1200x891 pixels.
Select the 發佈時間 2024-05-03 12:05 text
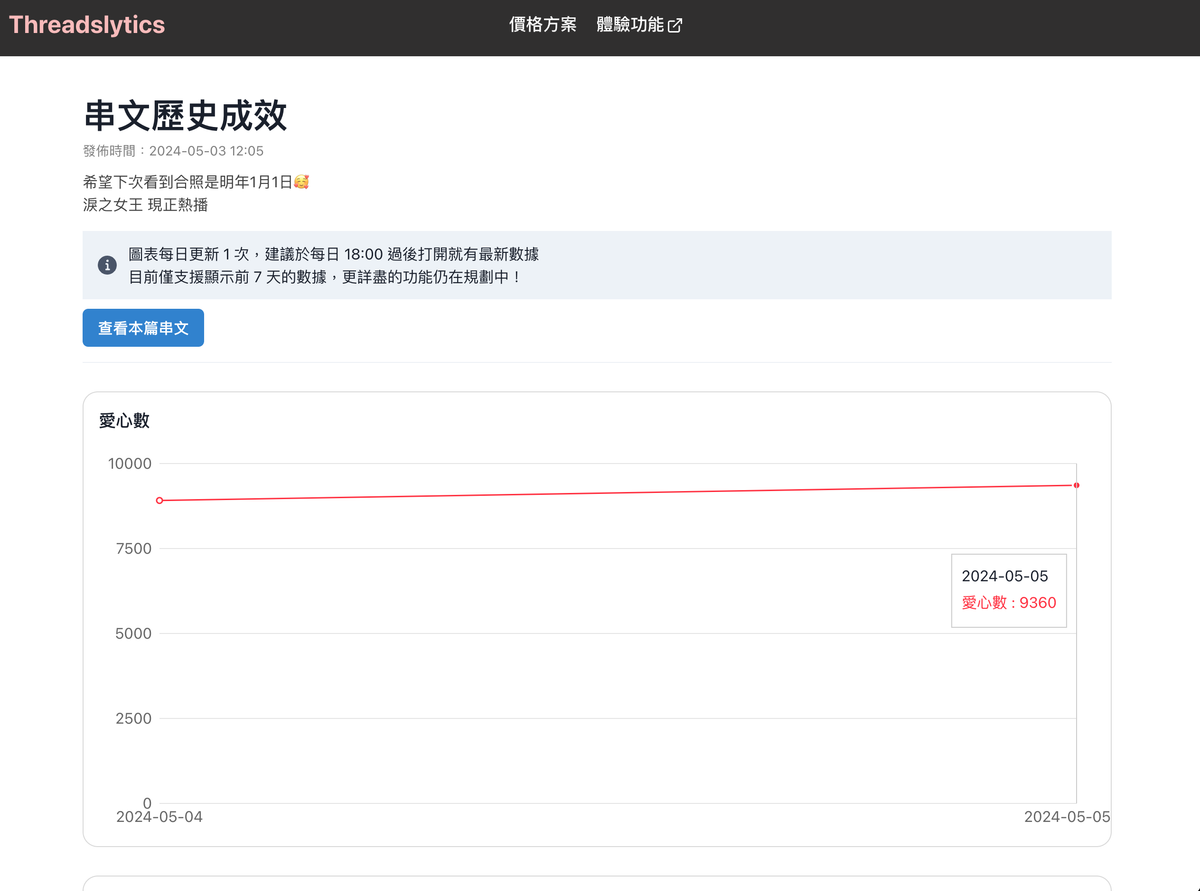(173, 151)
